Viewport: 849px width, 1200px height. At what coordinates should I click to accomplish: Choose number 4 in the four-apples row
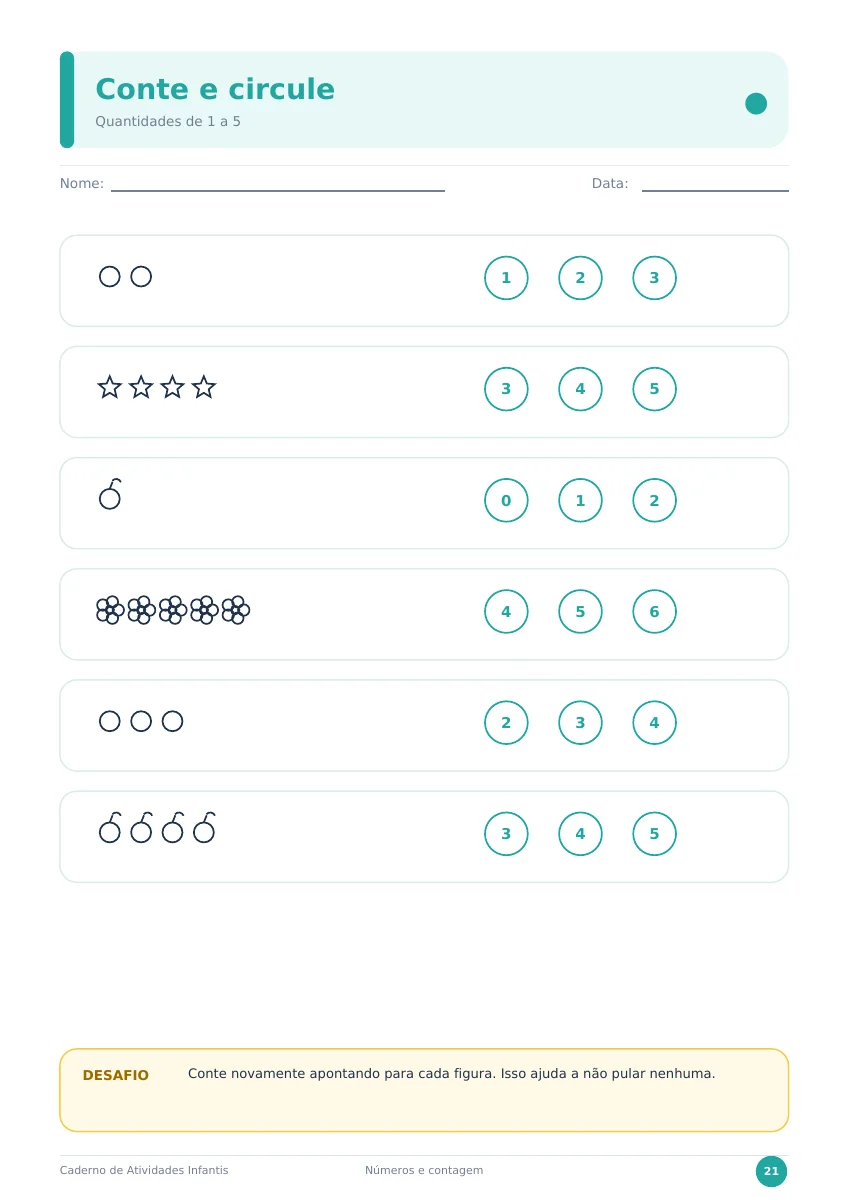tap(580, 834)
